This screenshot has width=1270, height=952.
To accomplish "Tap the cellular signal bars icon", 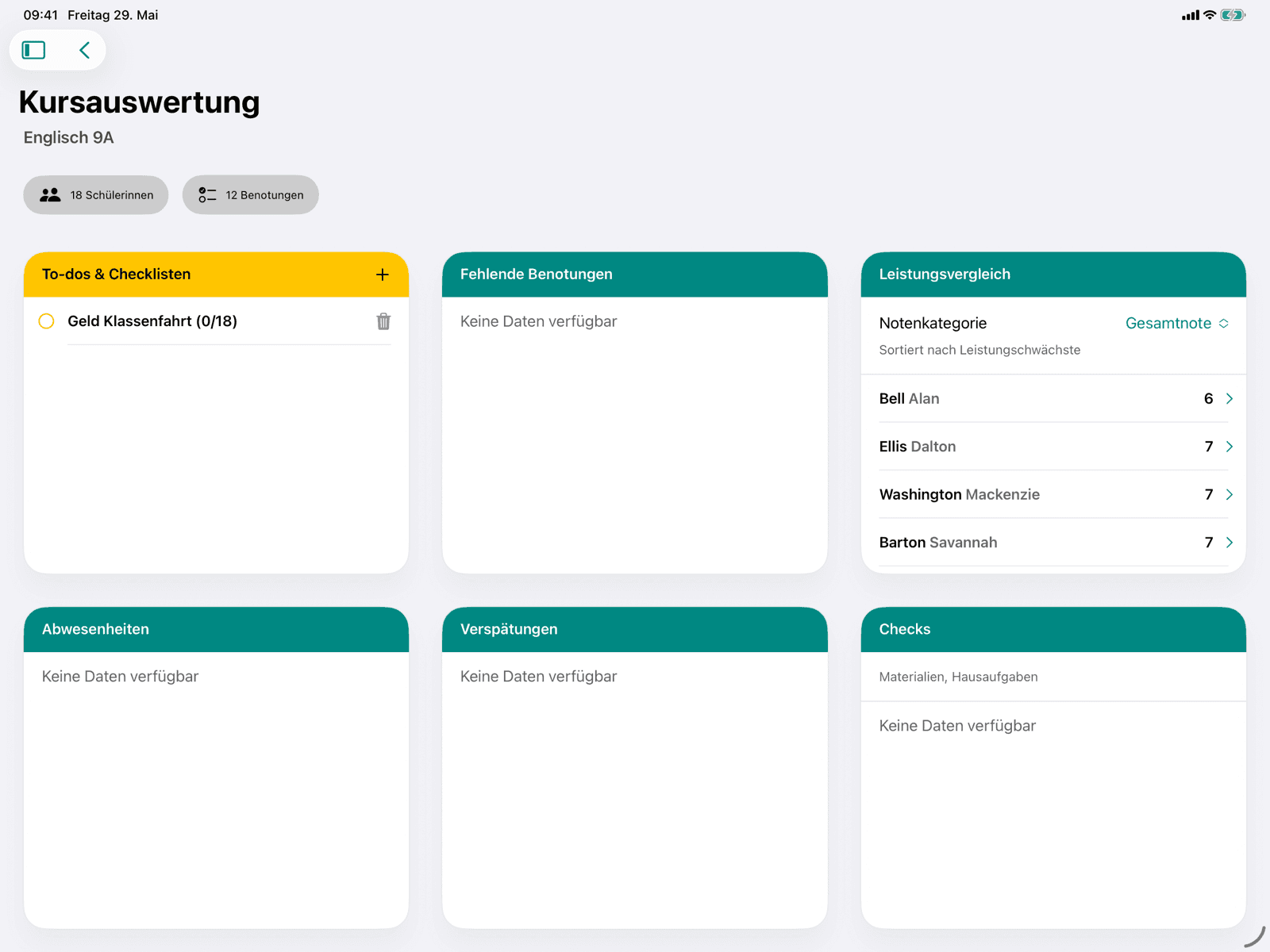I will pos(1191,15).
